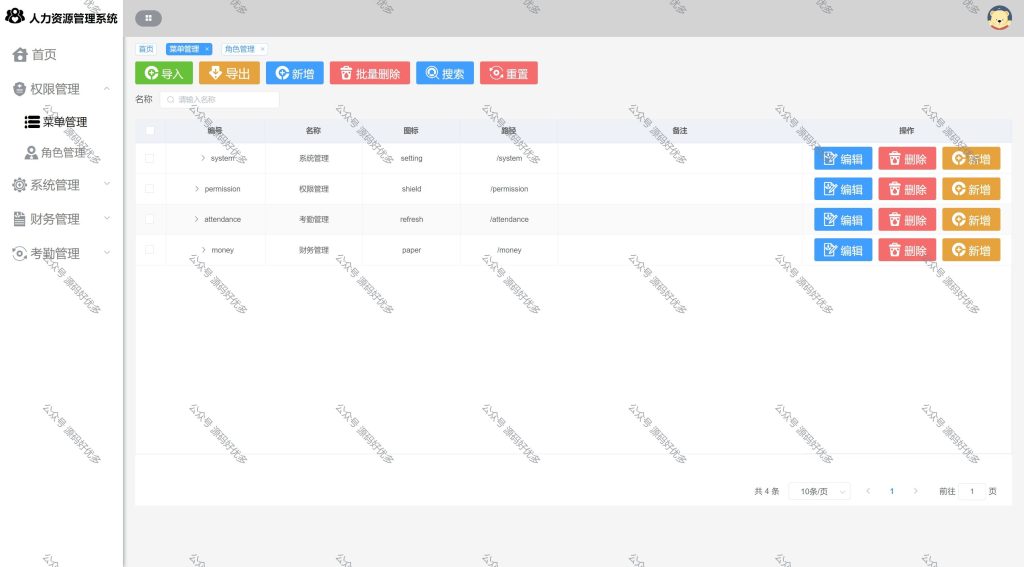Screen dimensions: 1024x567
Task: Delete the money row with 删除
Action: [907, 250]
